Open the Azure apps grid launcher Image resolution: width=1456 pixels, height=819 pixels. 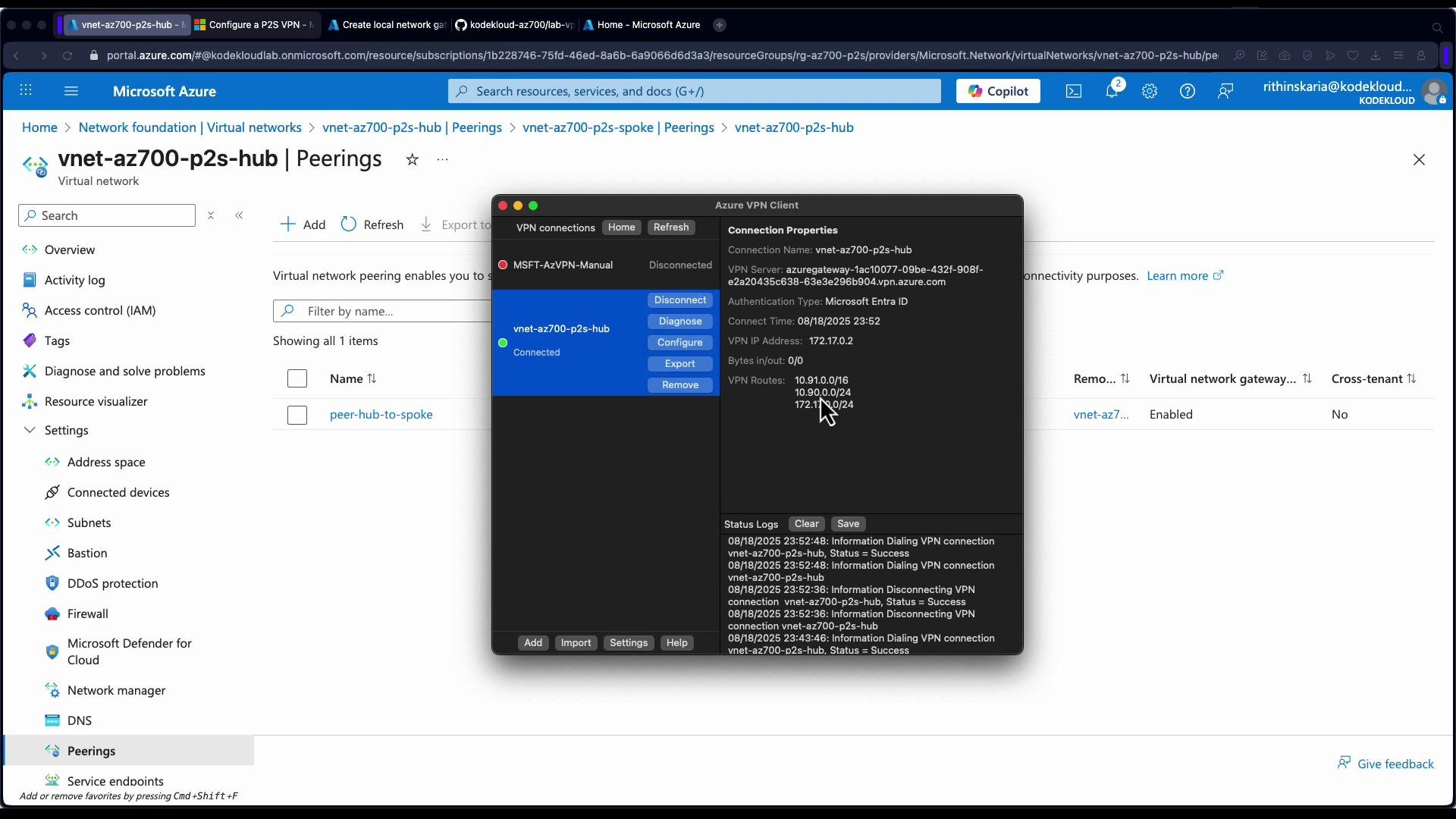coord(26,91)
